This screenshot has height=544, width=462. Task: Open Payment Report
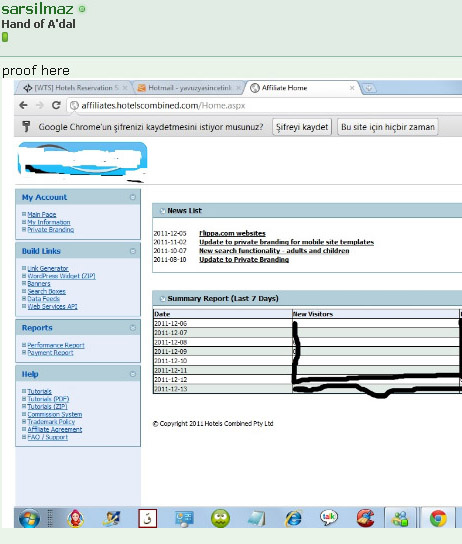[x=50, y=353]
